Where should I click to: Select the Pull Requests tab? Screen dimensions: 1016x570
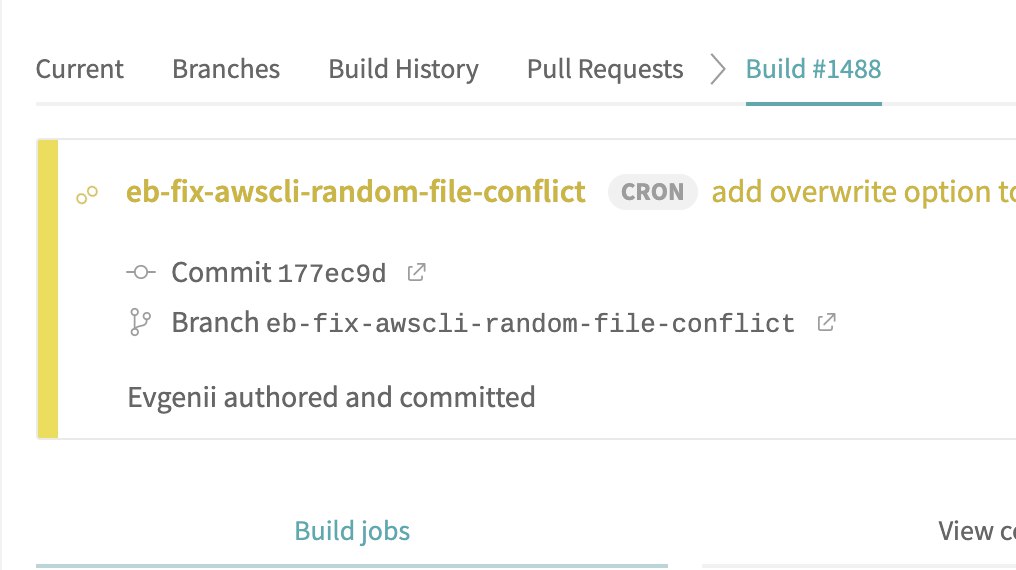coord(605,69)
